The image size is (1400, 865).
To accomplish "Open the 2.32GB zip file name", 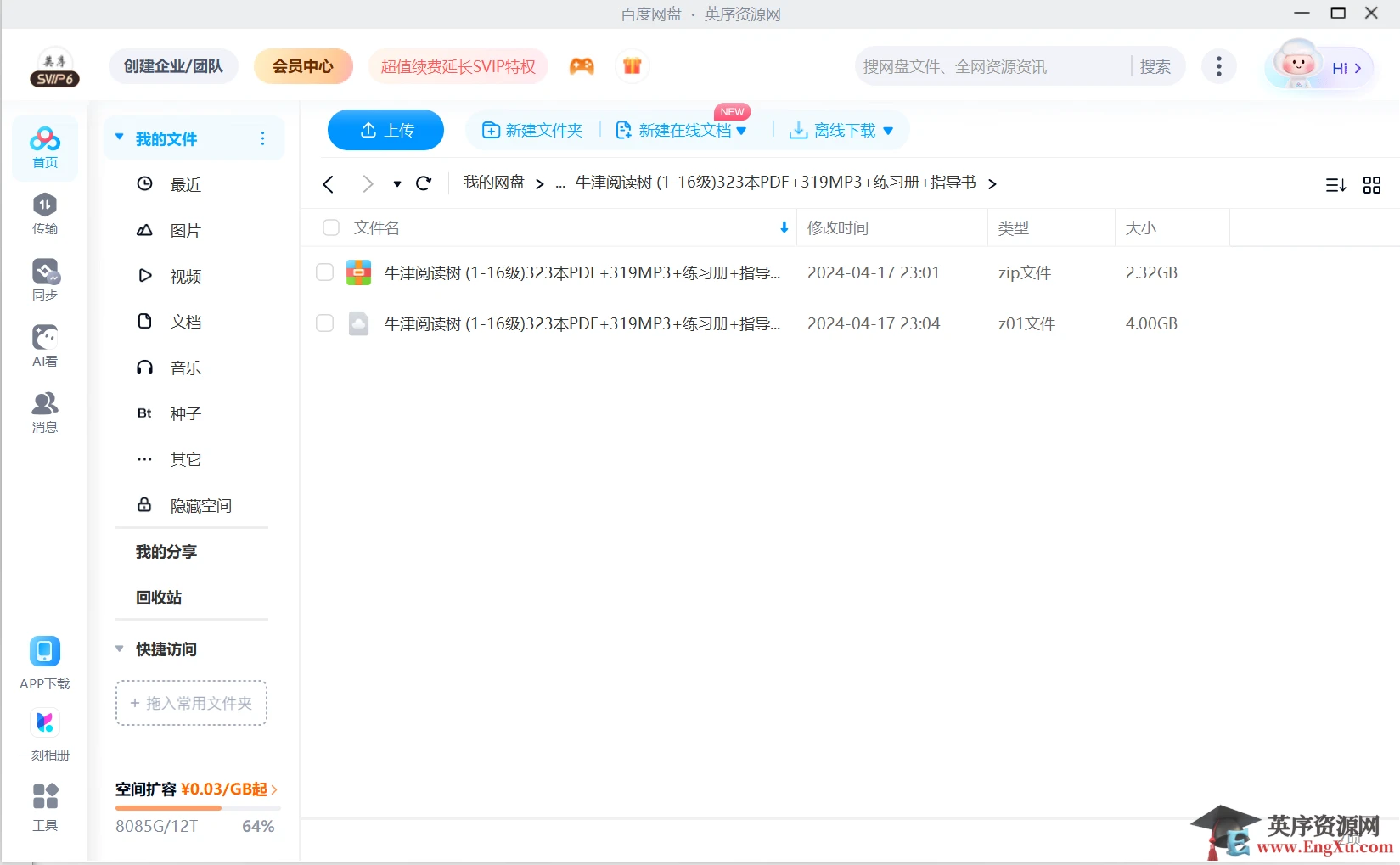I will pyautogui.click(x=582, y=272).
